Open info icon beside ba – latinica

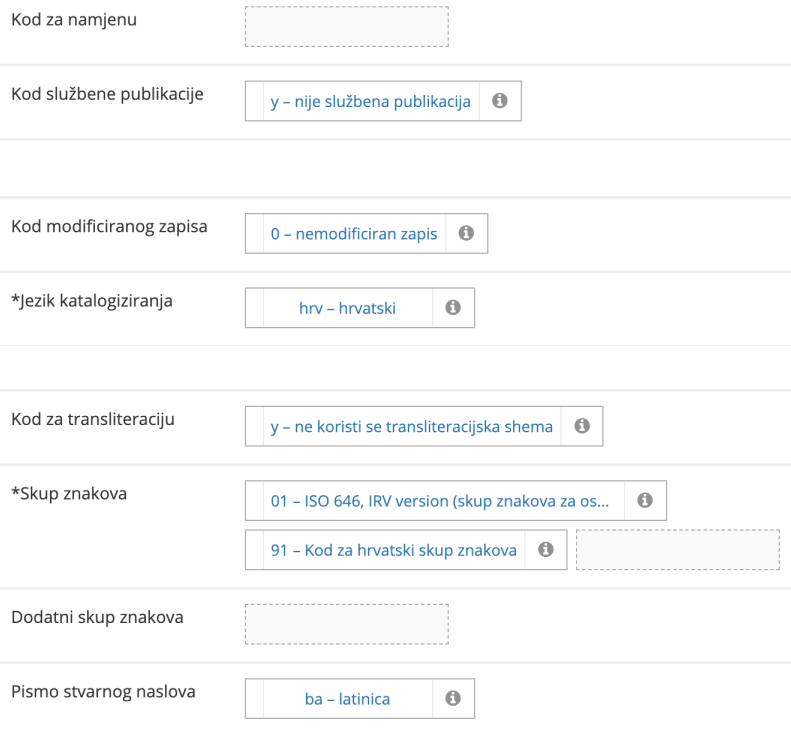pyautogui.click(x=452, y=699)
